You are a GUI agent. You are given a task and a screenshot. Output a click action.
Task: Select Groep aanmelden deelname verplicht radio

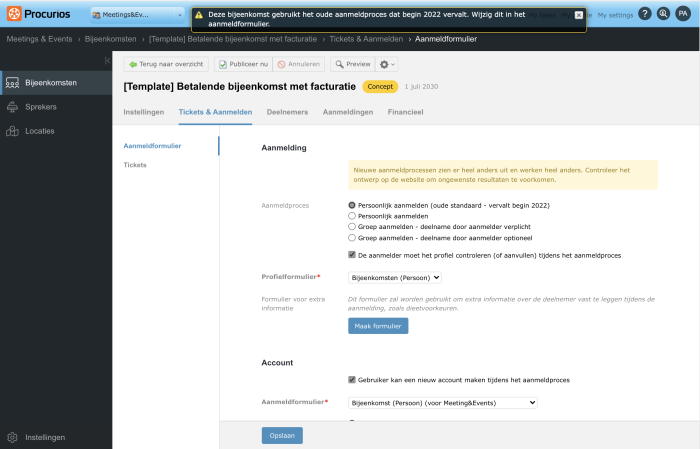[x=352, y=227]
